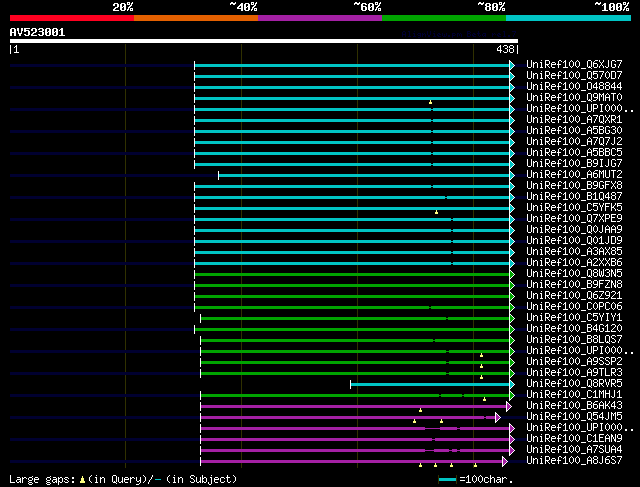Select the UniRef100_A8J6S7 label
The width and height of the screenshot is (640, 487).
point(574,461)
